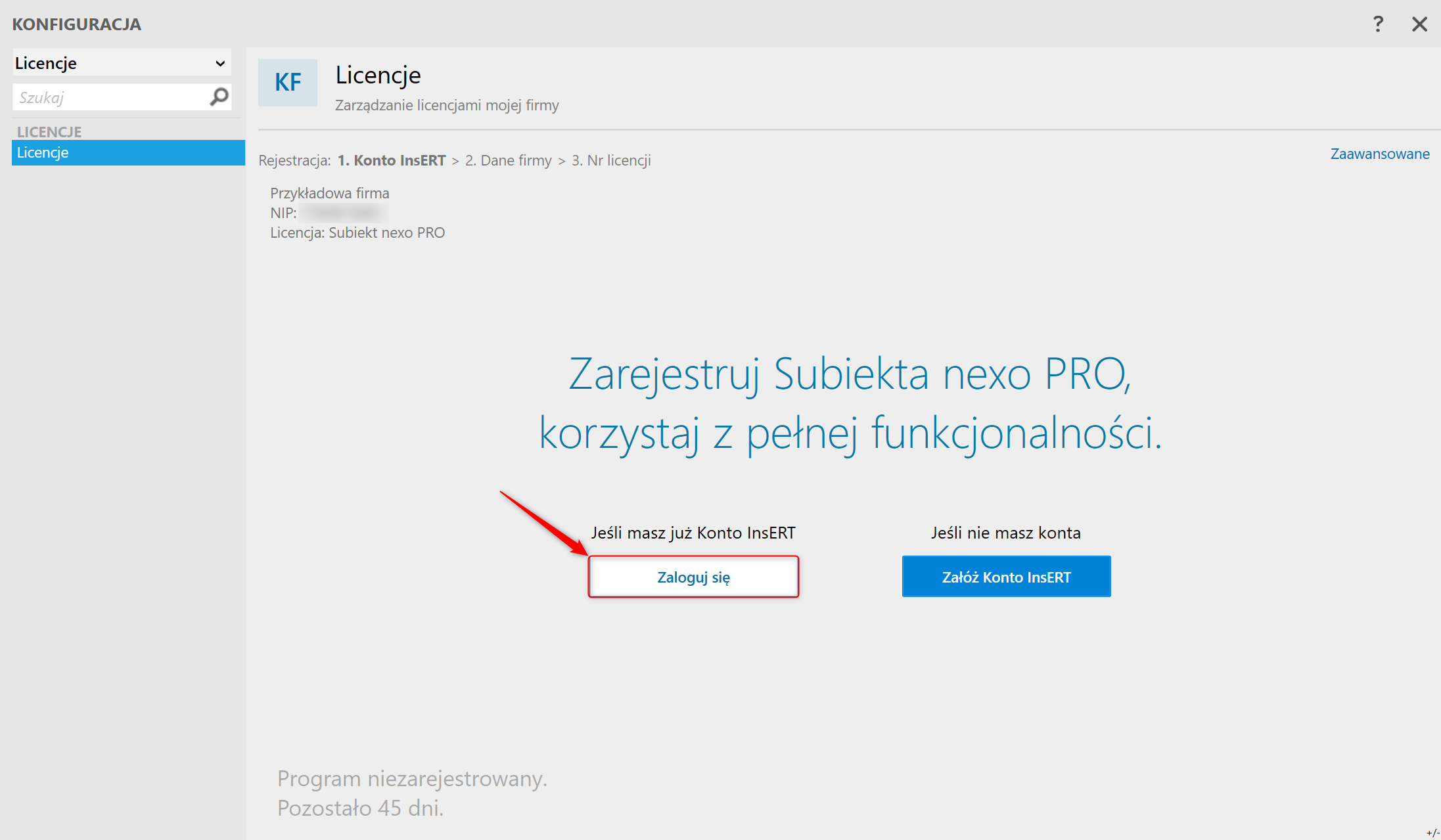Click step 1. Konto InsERT breadcrumb
The height and width of the screenshot is (840, 1441).
[392, 160]
